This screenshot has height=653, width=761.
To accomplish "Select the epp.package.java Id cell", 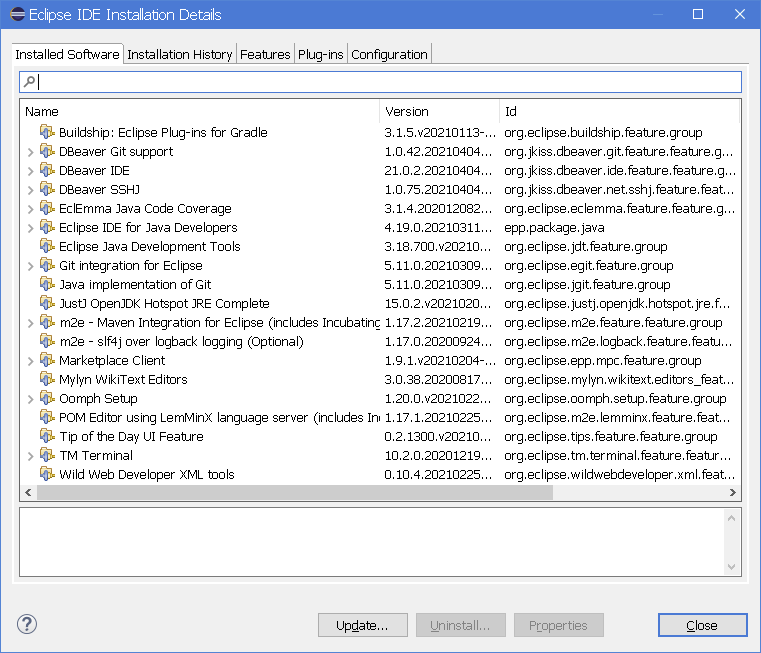I will pos(554,227).
